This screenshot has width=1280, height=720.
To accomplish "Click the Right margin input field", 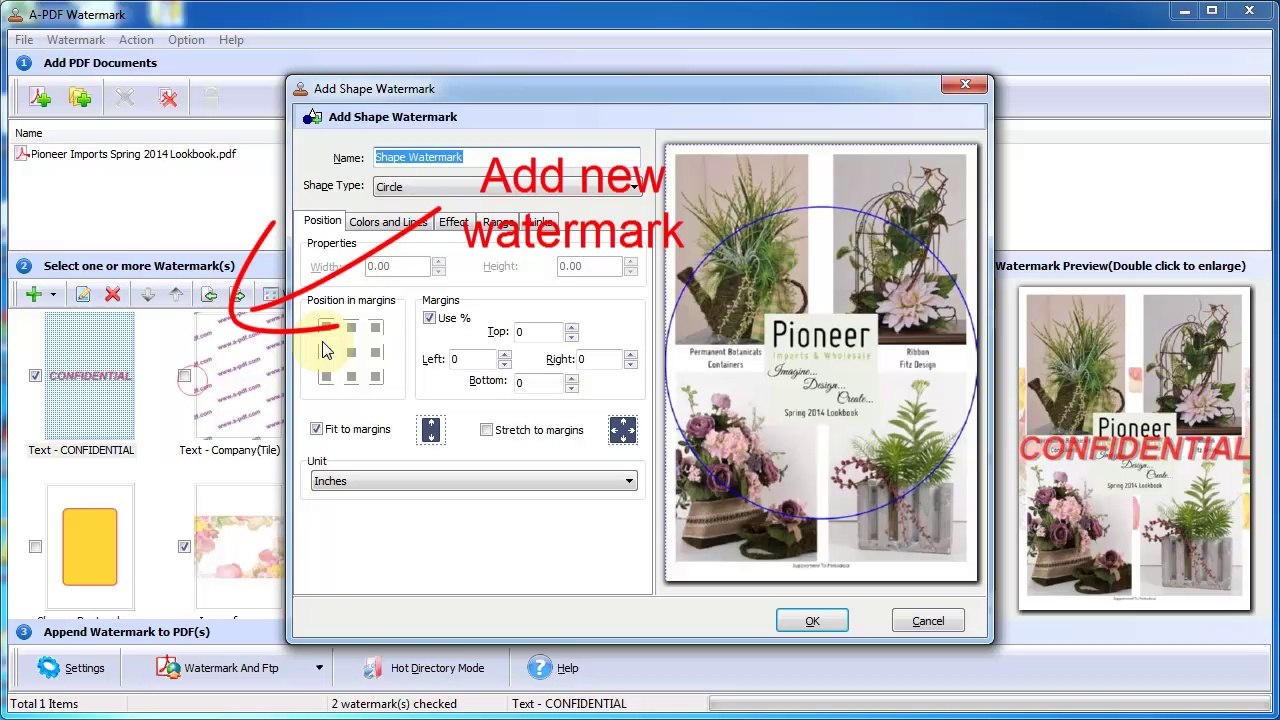I will [599, 360].
